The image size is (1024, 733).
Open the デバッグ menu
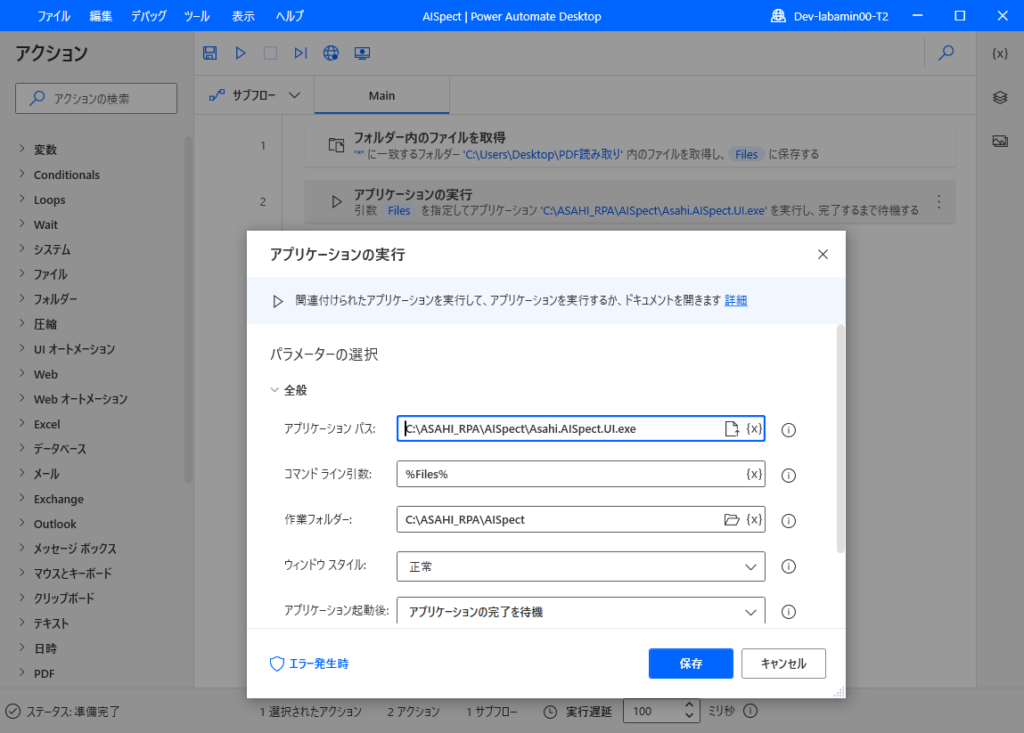click(x=148, y=16)
